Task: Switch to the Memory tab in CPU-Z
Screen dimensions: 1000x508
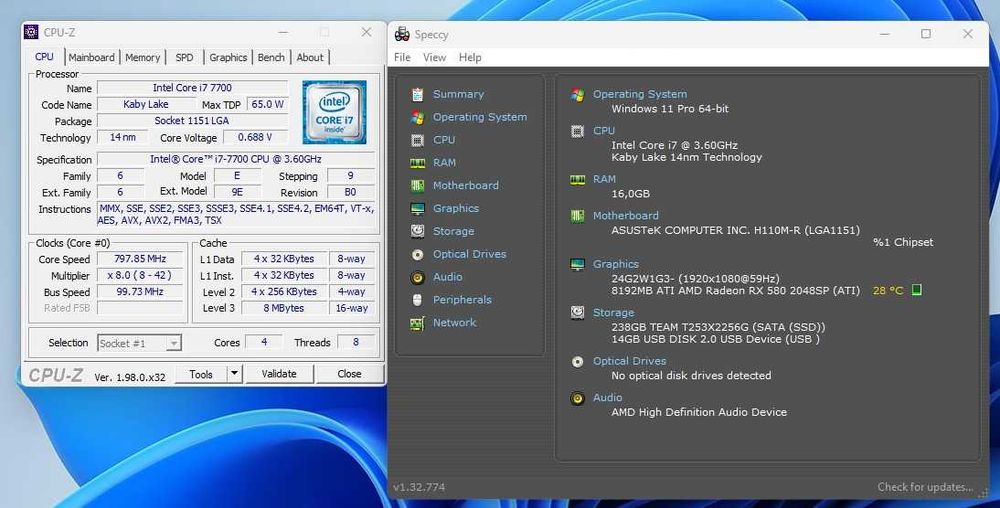Action: point(142,57)
